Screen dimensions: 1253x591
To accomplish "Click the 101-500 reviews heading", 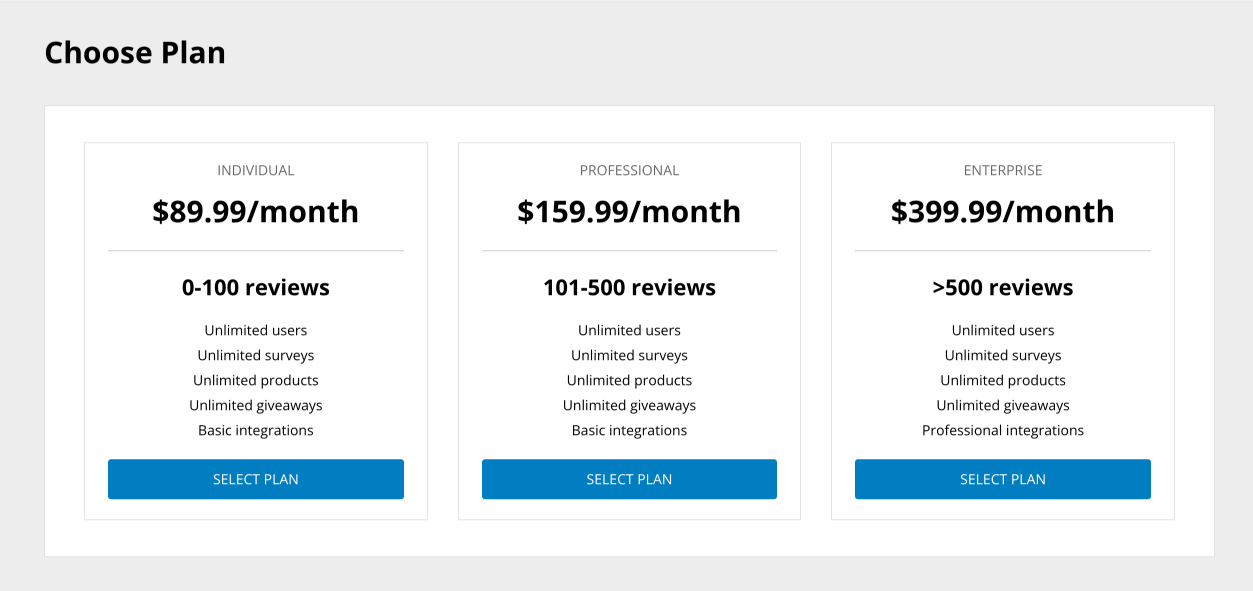I will (x=629, y=287).
